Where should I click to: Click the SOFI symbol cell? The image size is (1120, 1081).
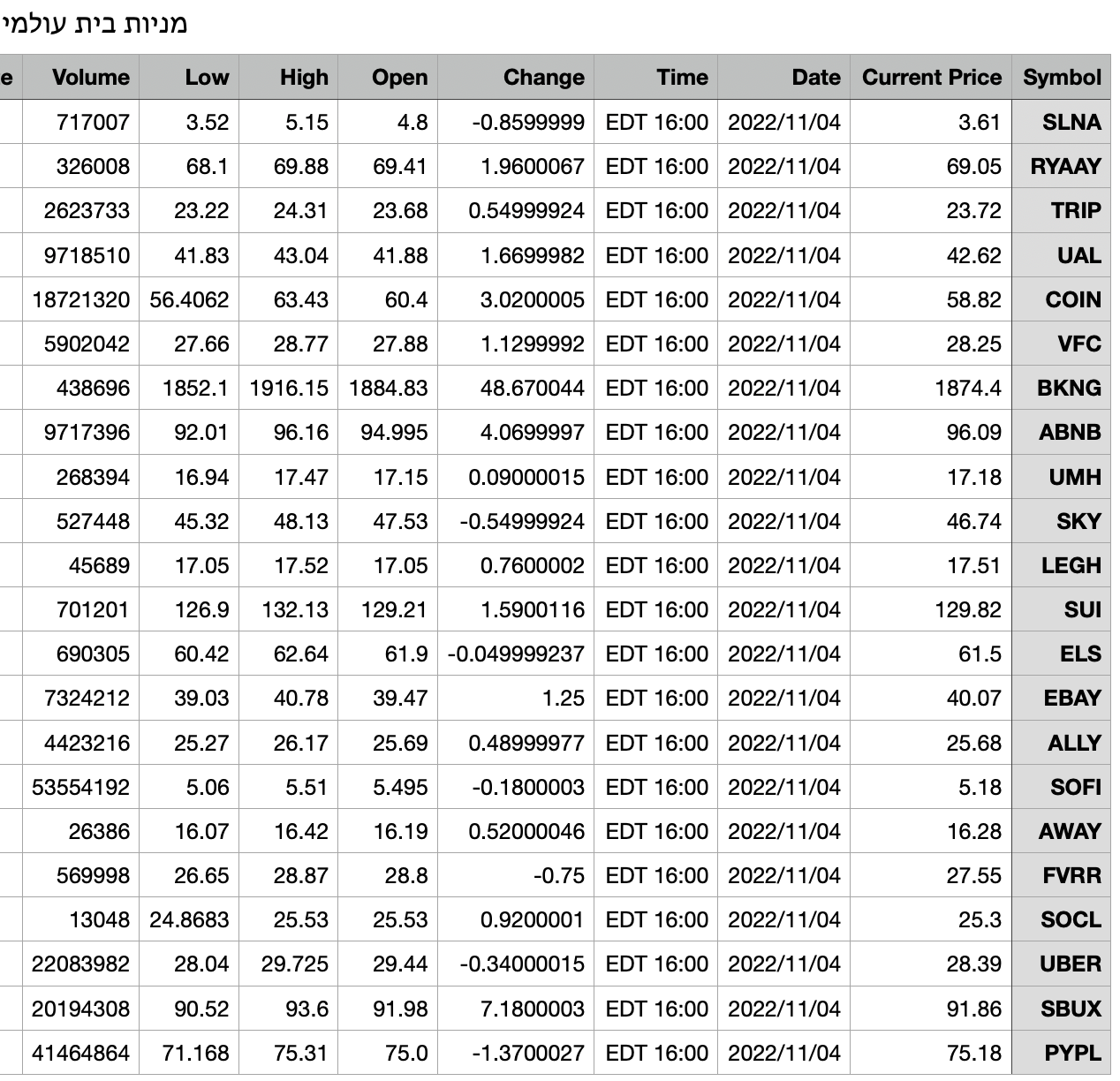[1061, 787]
